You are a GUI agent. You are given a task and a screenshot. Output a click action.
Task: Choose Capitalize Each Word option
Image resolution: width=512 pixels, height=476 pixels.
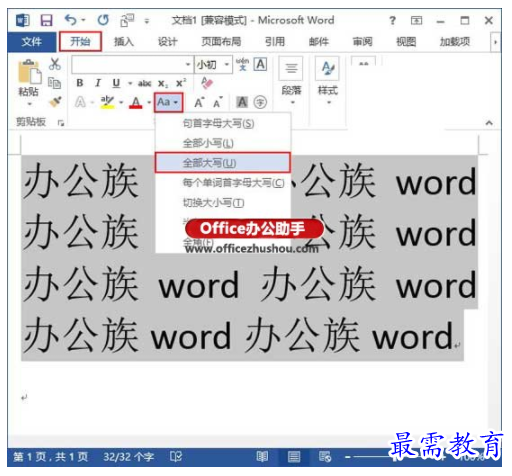tap(223, 183)
